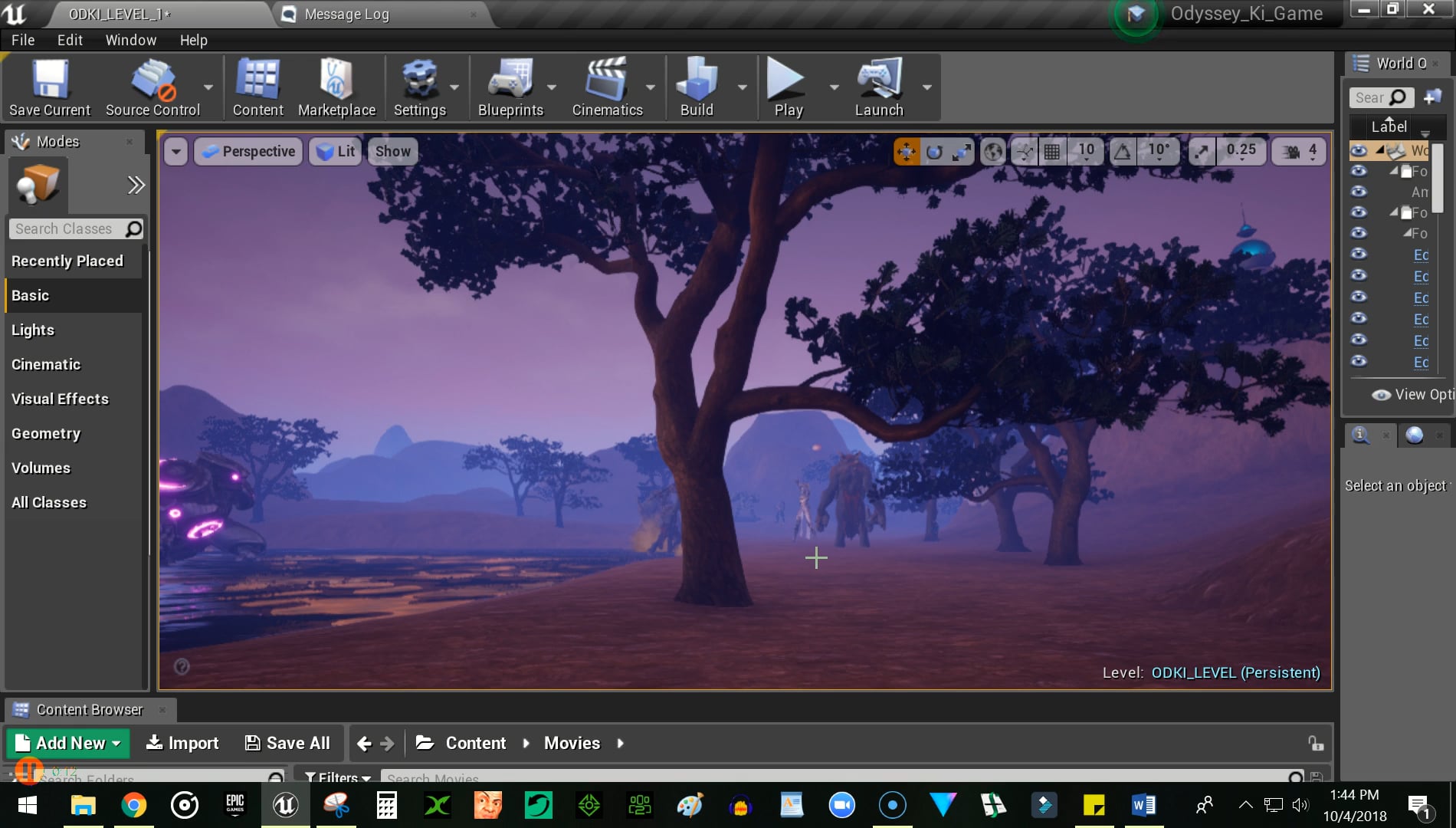Click the Add New button
This screenshot has height=828, width=1456.
pyautogui.click(x=67, y=742)
